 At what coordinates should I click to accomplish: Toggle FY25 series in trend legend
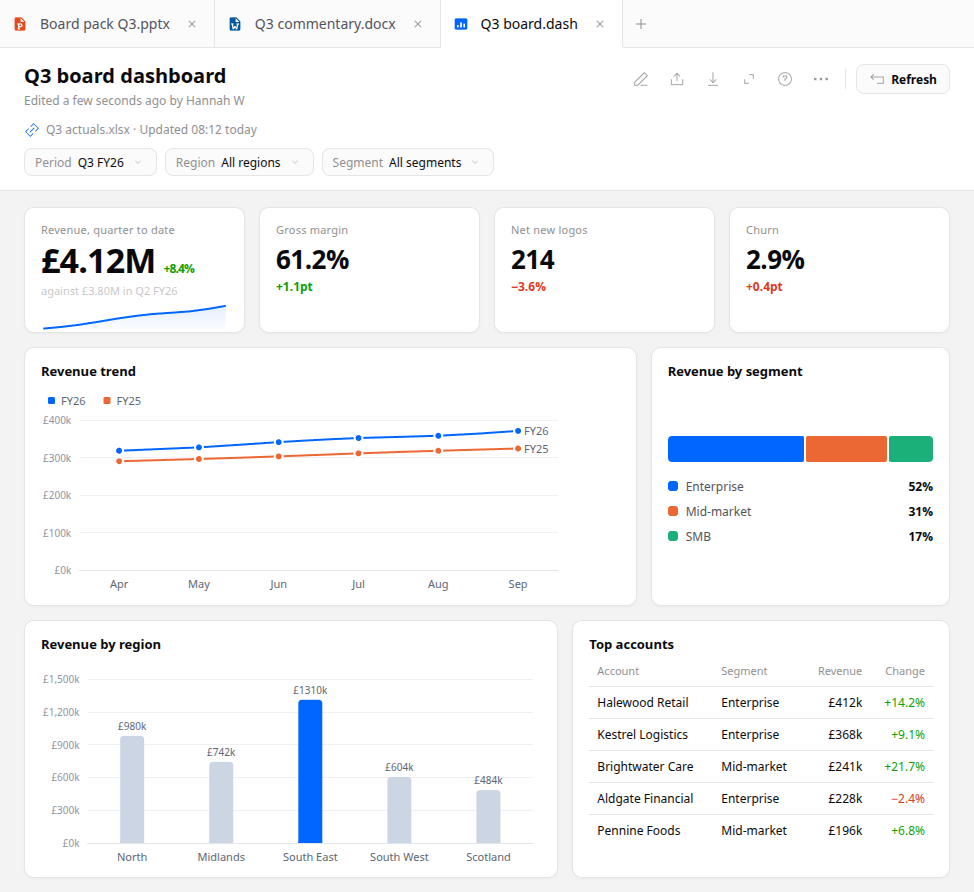click(122, 401)
